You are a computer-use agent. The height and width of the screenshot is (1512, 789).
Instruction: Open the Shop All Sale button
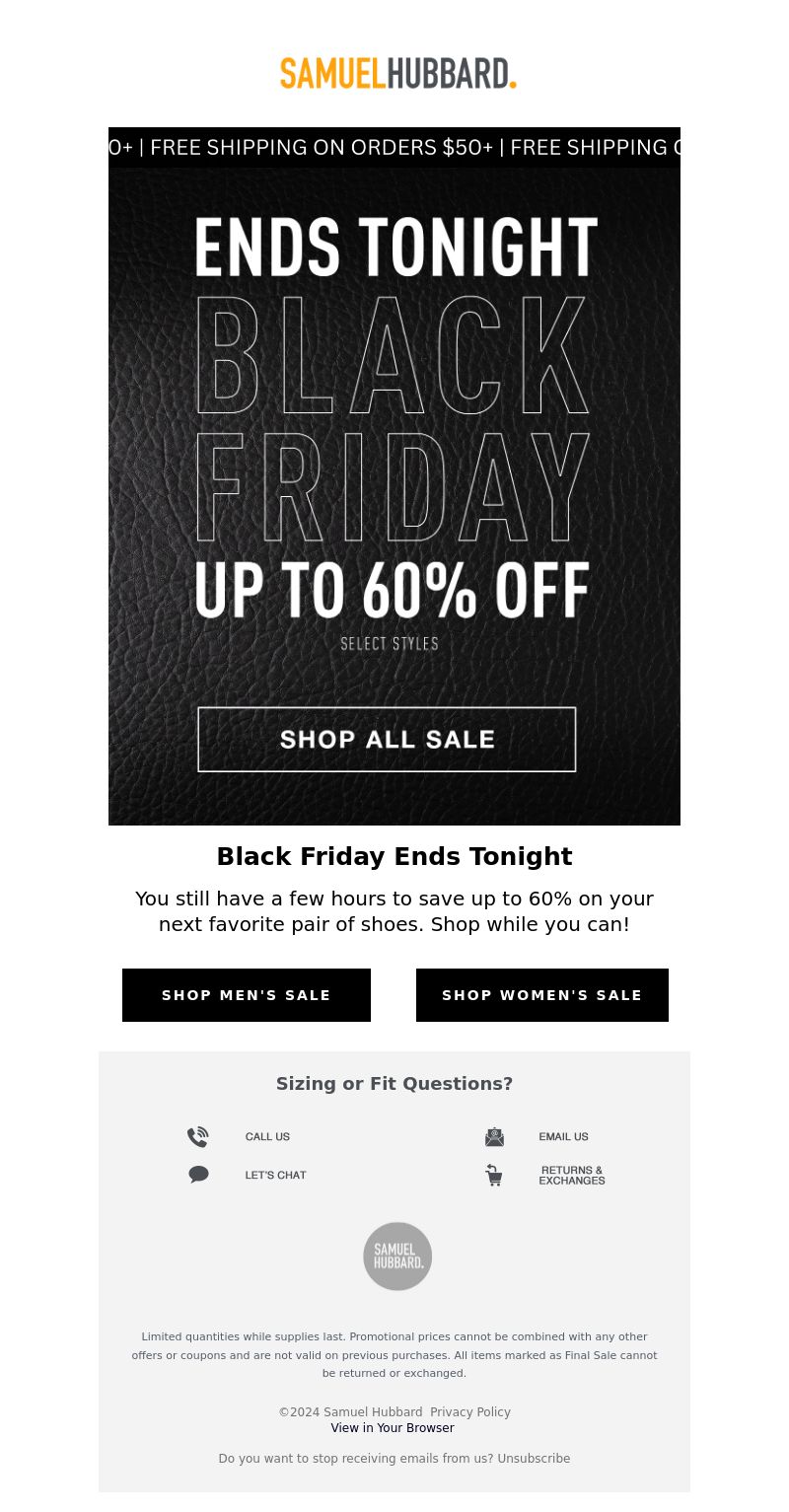point(387,739)
